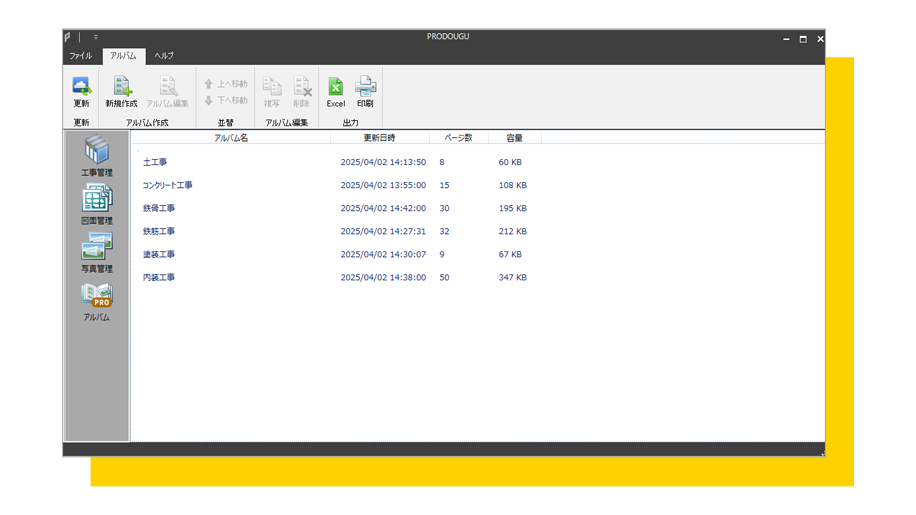916x515 pixels.
Task: Open the ファイル menu tab
Action: 80,56
